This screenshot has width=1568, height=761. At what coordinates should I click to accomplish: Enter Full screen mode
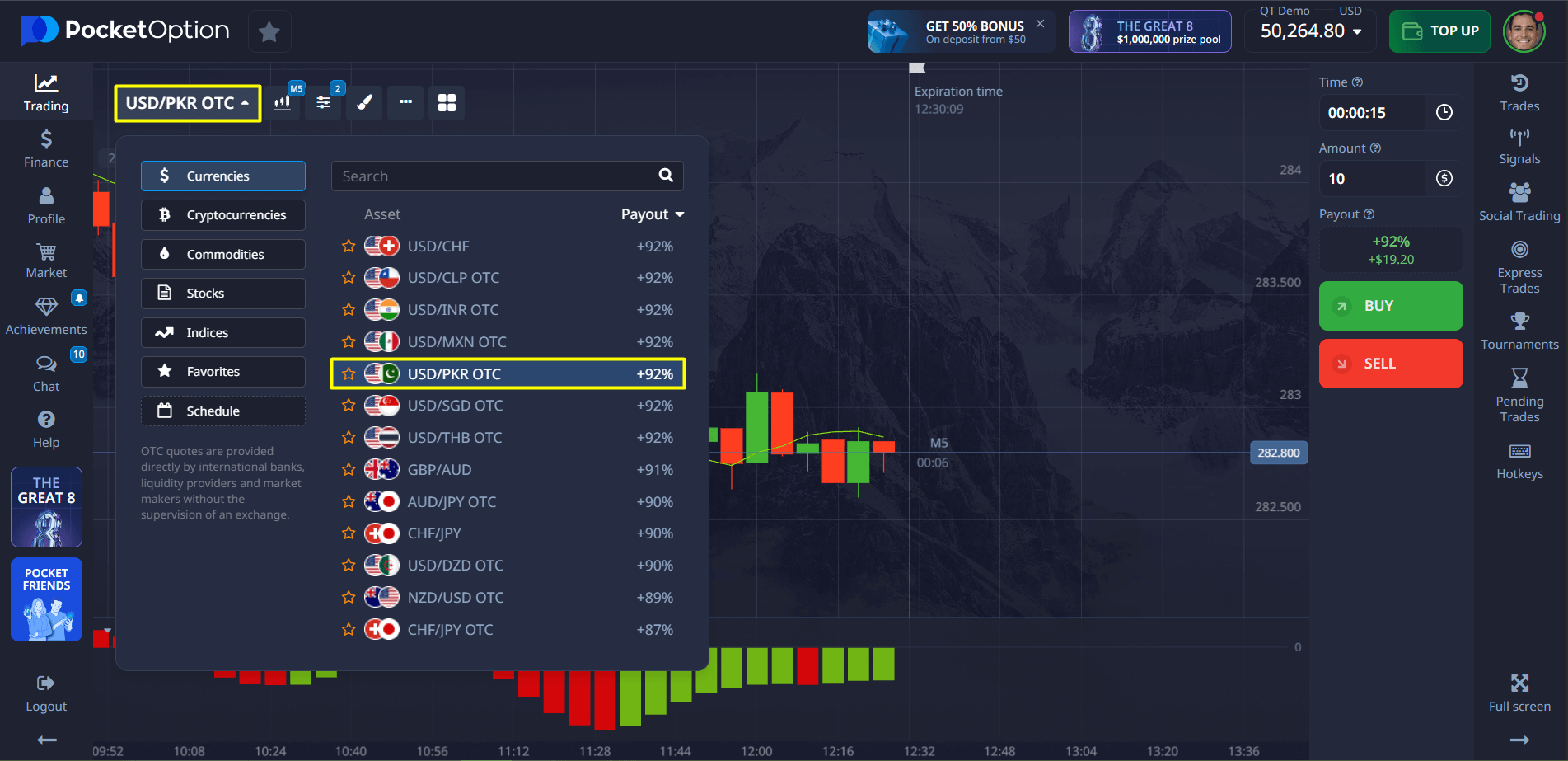[x=1519, y=693]
